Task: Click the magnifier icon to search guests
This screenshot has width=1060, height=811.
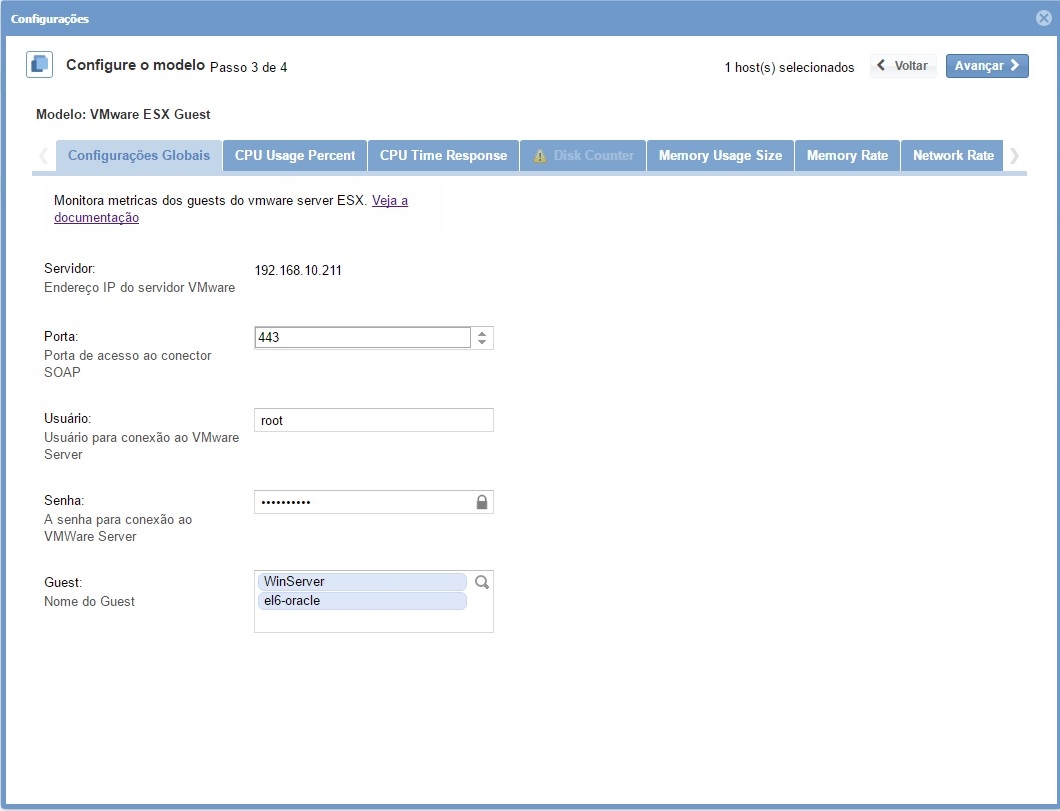Action: pos(482,582)
